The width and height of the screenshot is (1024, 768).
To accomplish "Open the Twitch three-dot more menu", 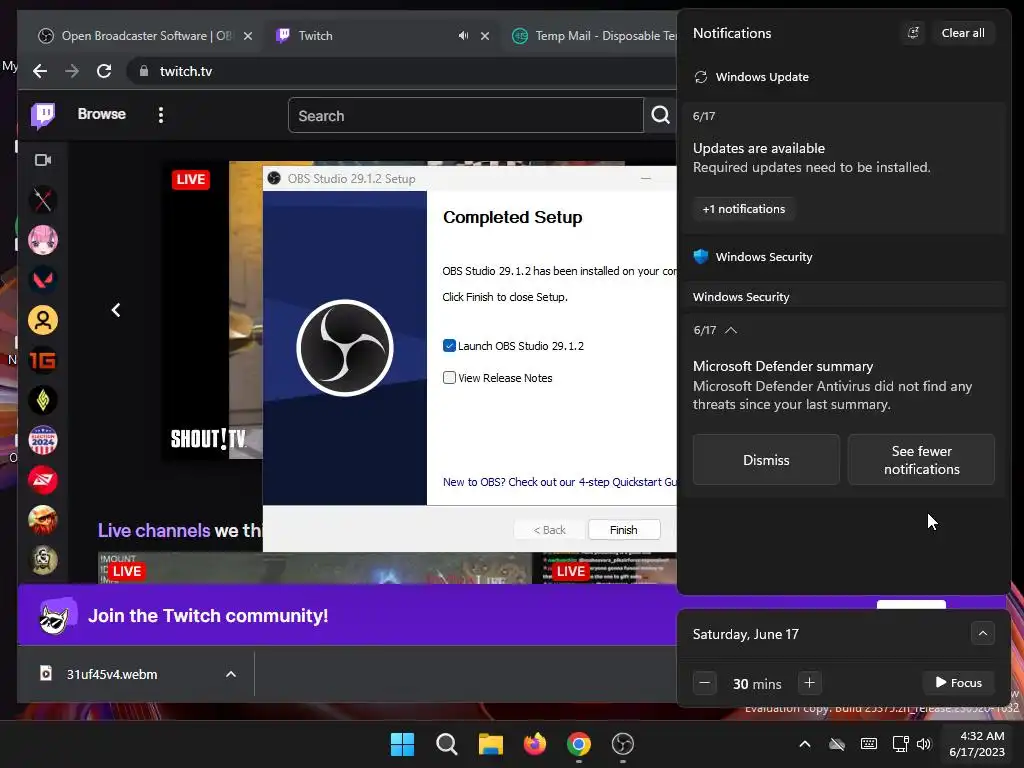I will click(161, 115).
